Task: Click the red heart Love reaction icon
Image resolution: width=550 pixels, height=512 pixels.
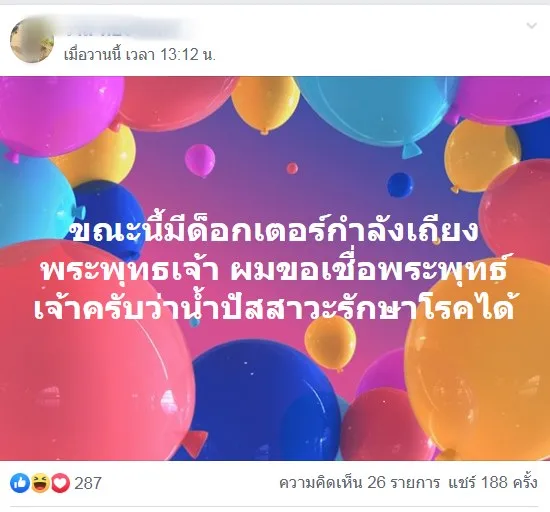Action: pos(61,483)
